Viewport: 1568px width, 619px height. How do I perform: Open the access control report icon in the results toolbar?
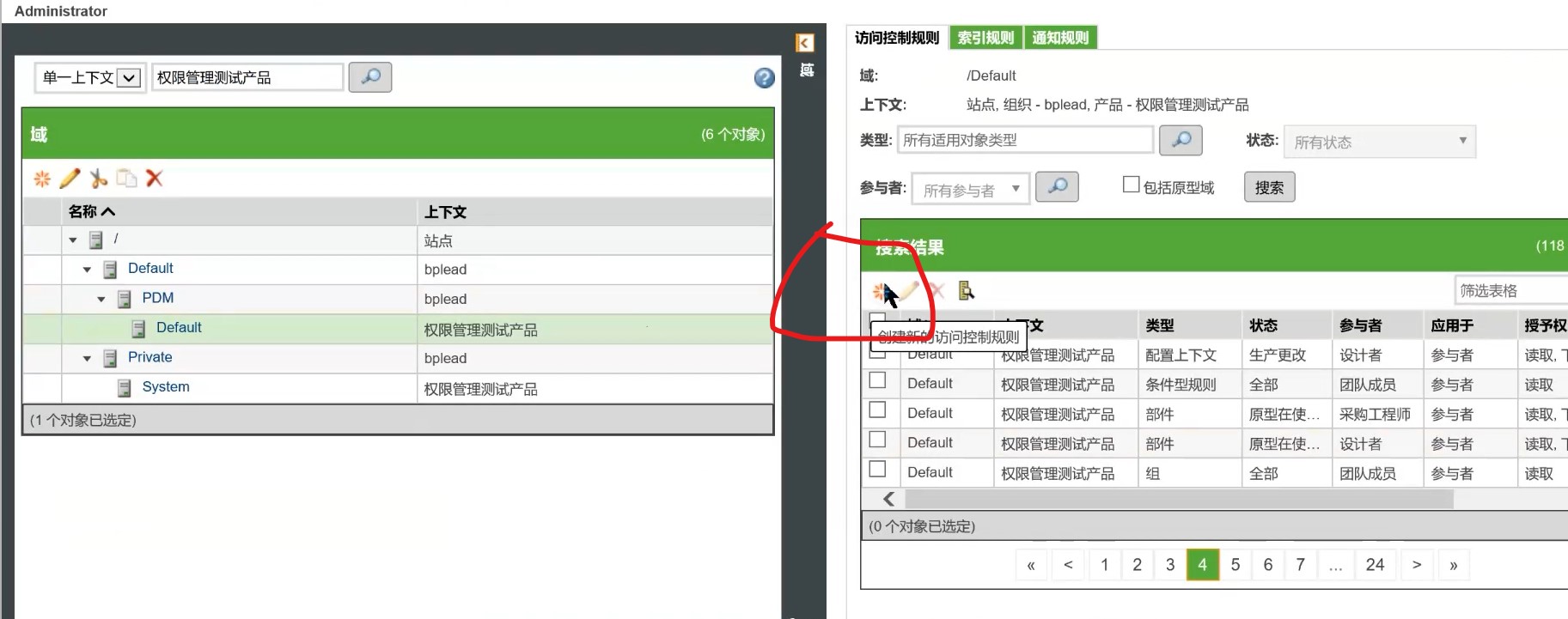[966, 291]
